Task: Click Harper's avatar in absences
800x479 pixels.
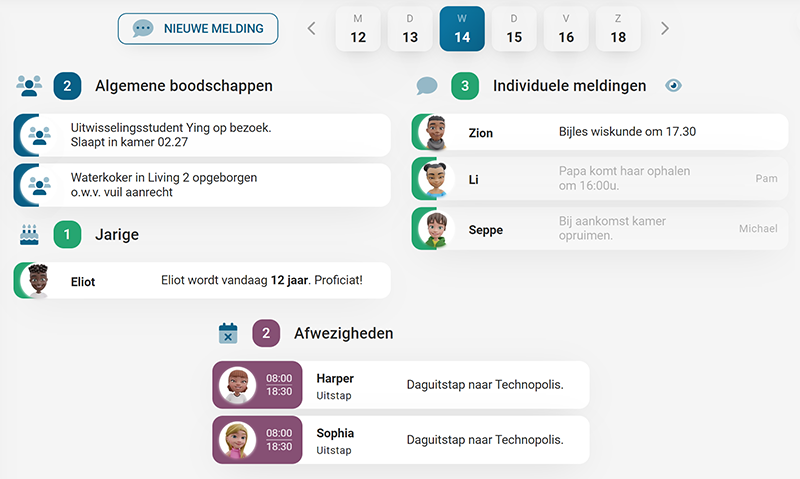Action: click(237, 385)
